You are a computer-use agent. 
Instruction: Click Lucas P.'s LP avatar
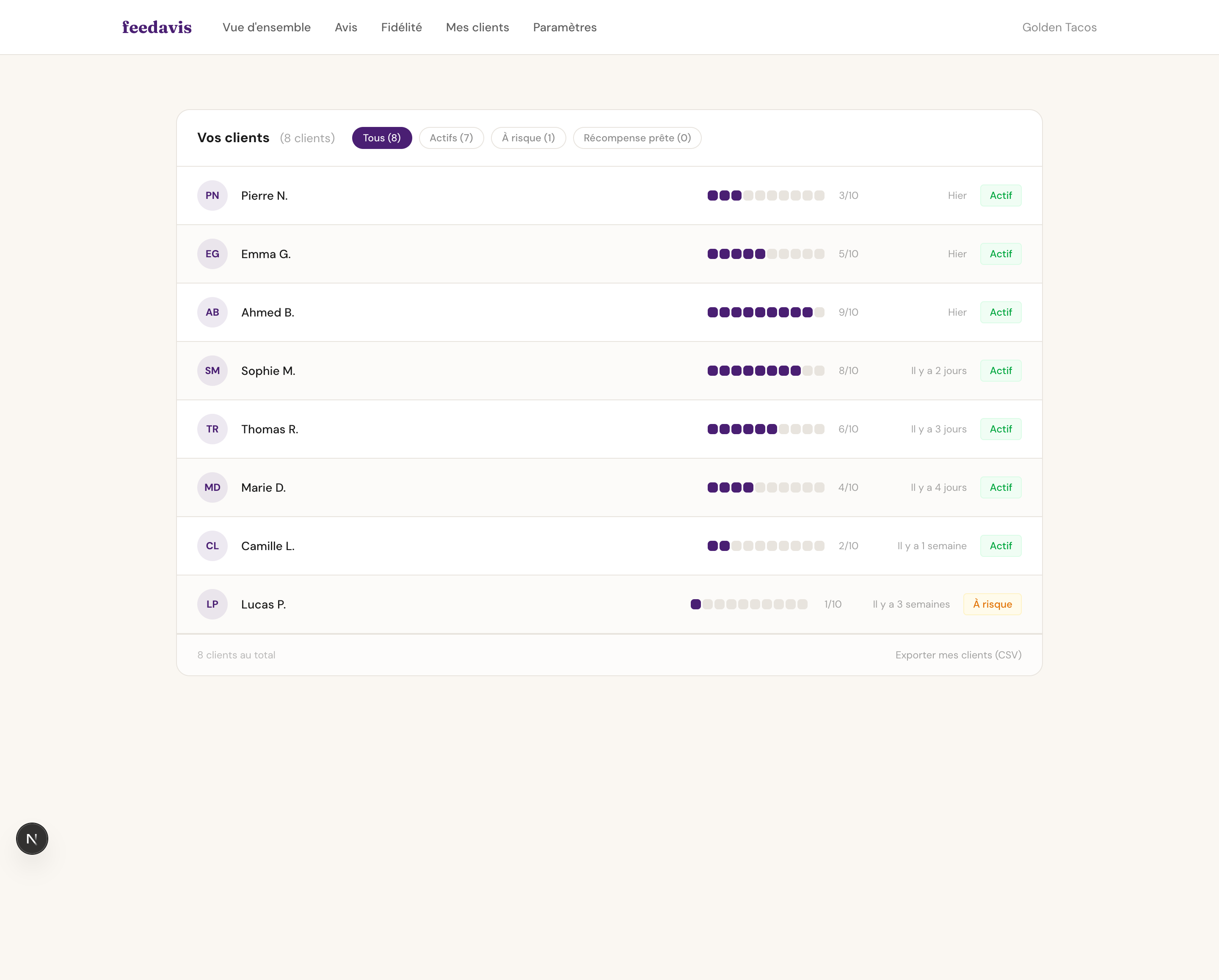[x=212, y=604]
